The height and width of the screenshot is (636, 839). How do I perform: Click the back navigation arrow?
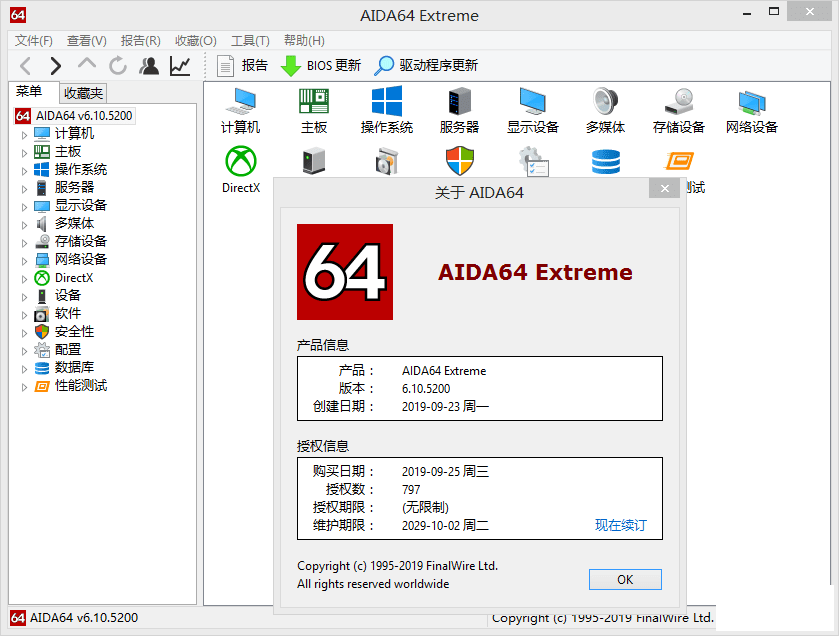click(x=25, y=66)
